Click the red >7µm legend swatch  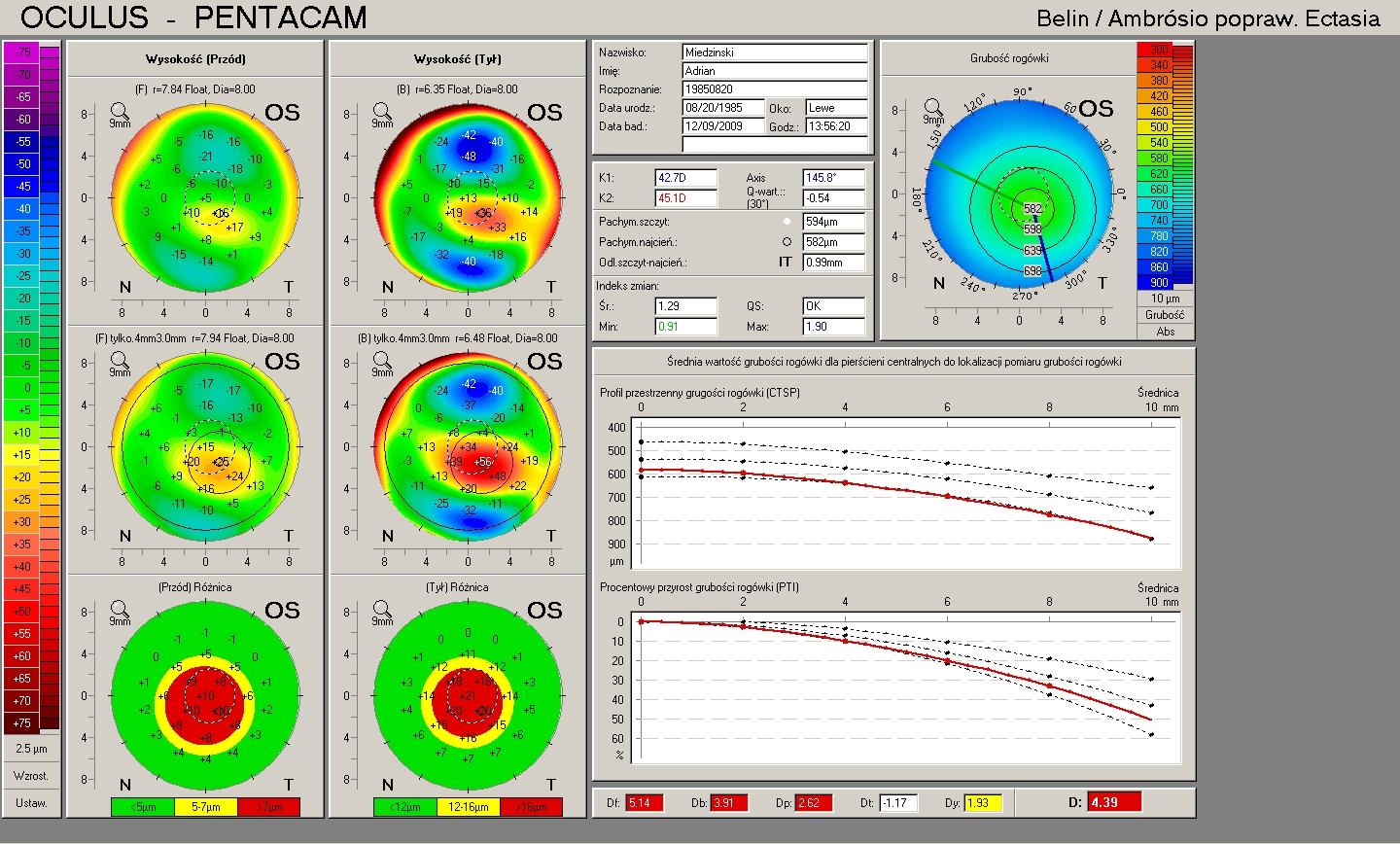click(268, 807)
